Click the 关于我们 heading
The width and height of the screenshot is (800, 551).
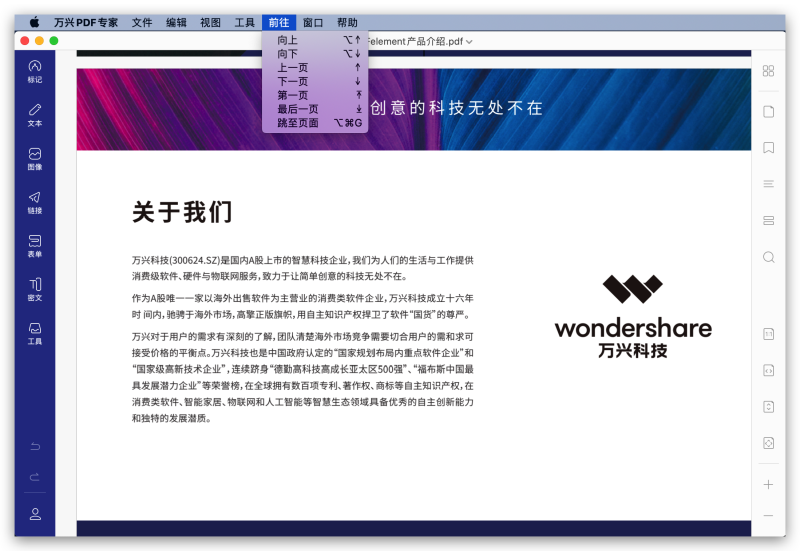pyautogui.click(x=182, y=212)
